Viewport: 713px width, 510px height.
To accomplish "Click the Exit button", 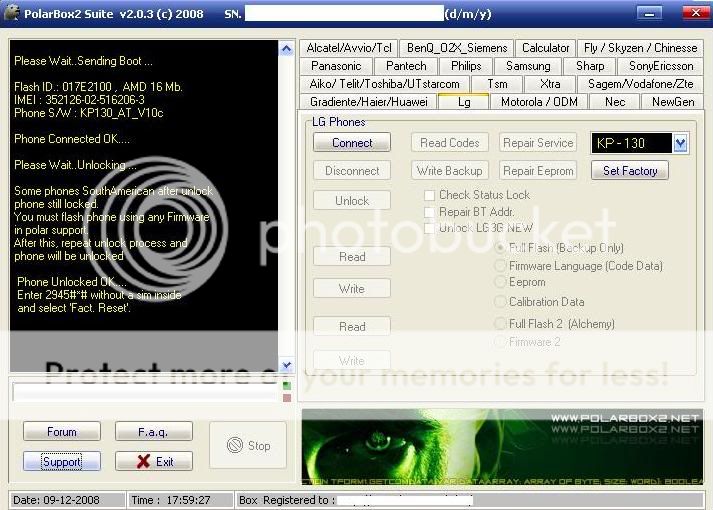I will [154, 461].
